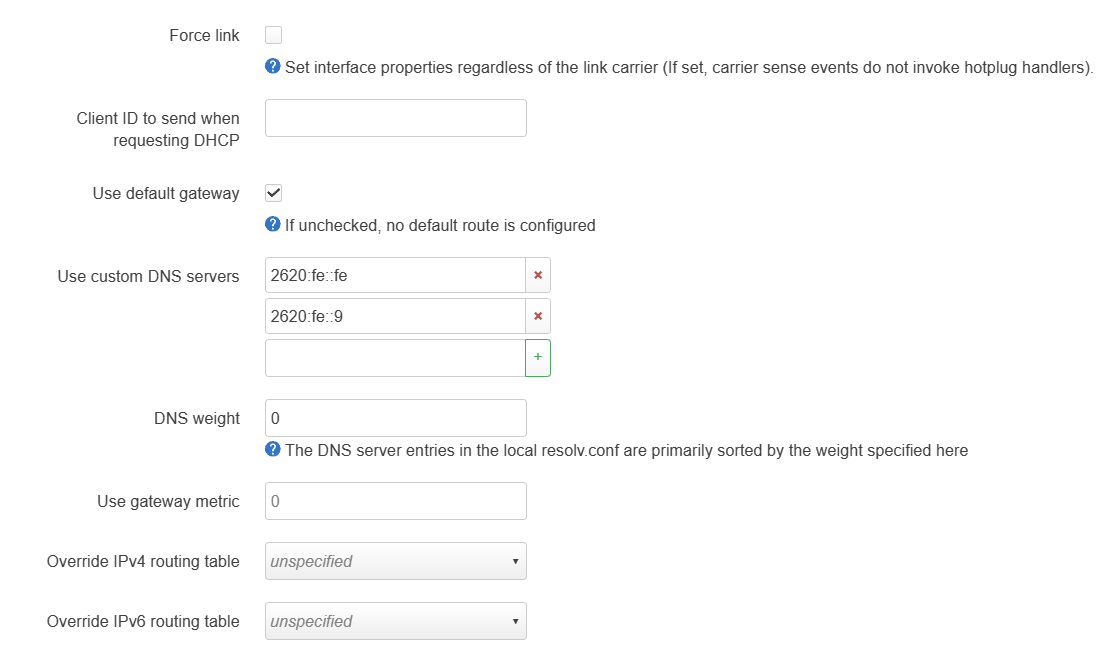This screenshot has width=1110, height=649.
Task: Open the Override IPv6 routing table dropdown
Action: click(396, 621)
